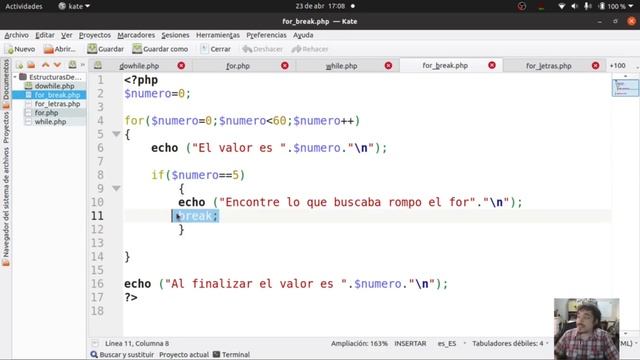Switch to the dowhile.php tab
The height and width of the screenshot is (360, 640).
click(x=139, y=66)
